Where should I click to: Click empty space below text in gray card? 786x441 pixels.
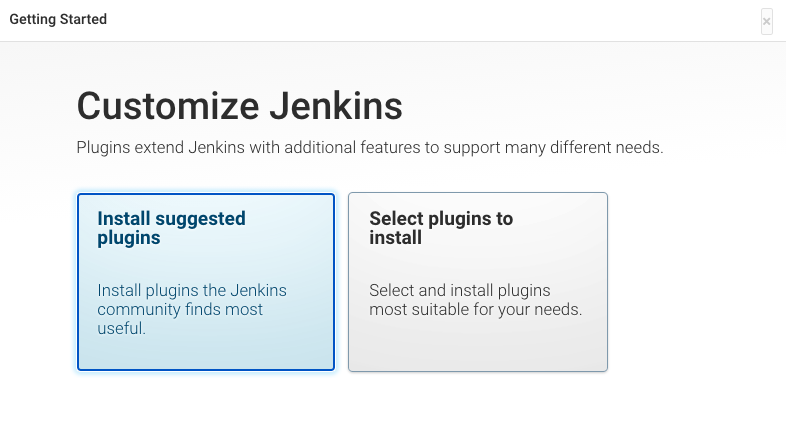(x=477, y=348)
